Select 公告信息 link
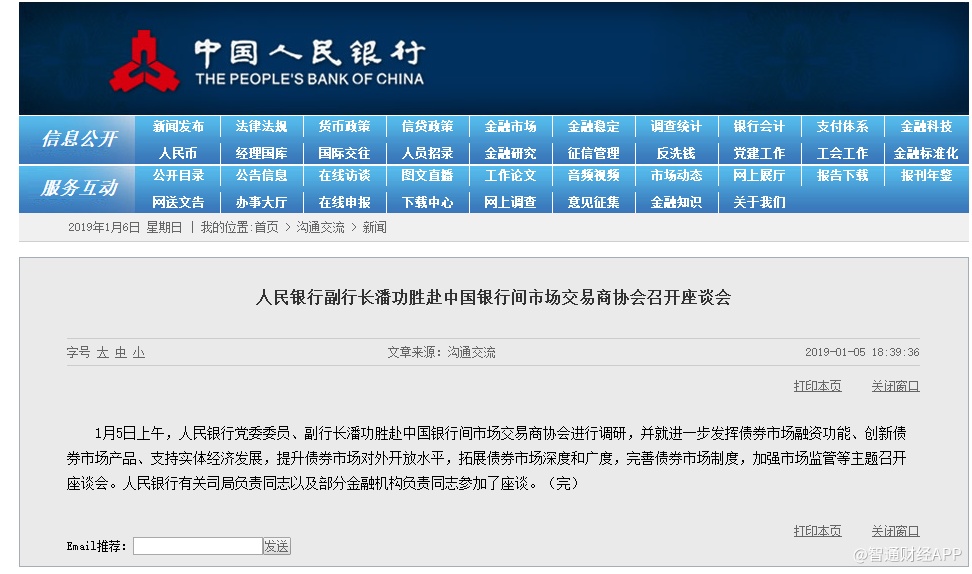The width and height of the screenshot is (972, 574). (261, 175)
